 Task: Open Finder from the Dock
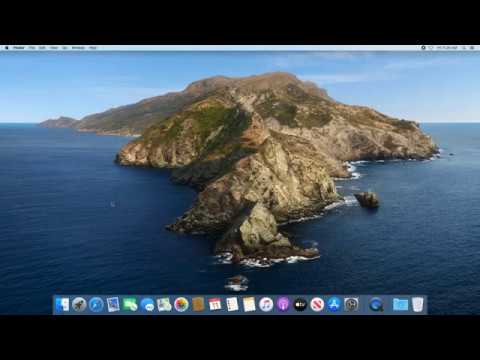click(62, 305)
